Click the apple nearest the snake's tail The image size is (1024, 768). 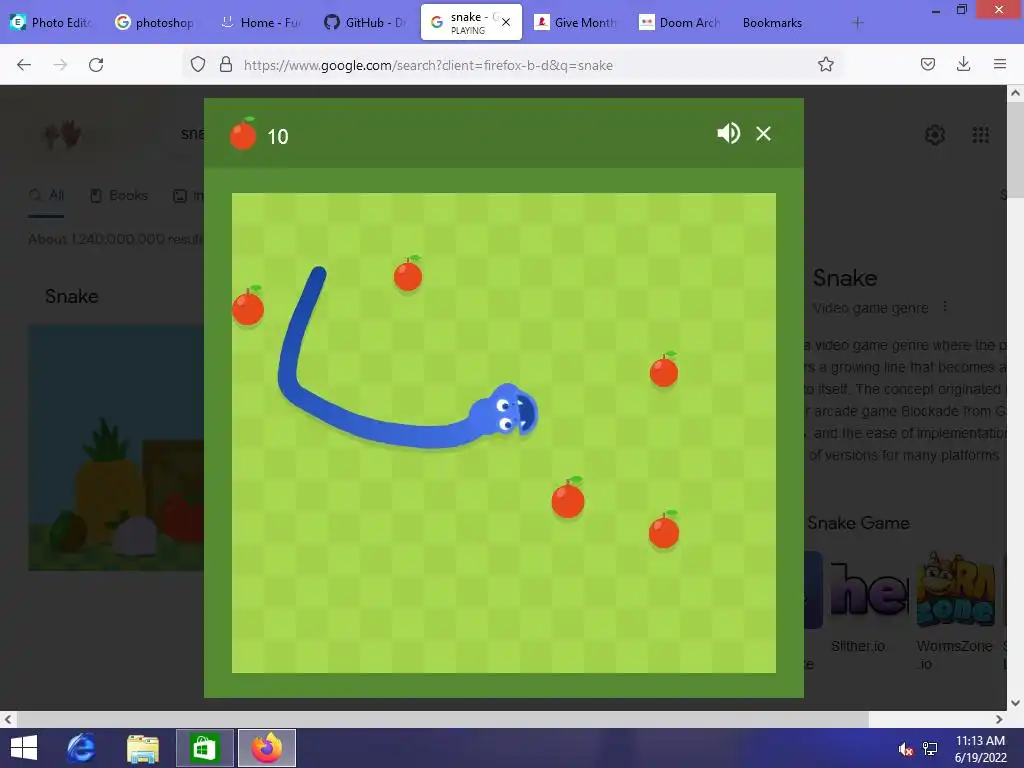(x=408, y=274)
